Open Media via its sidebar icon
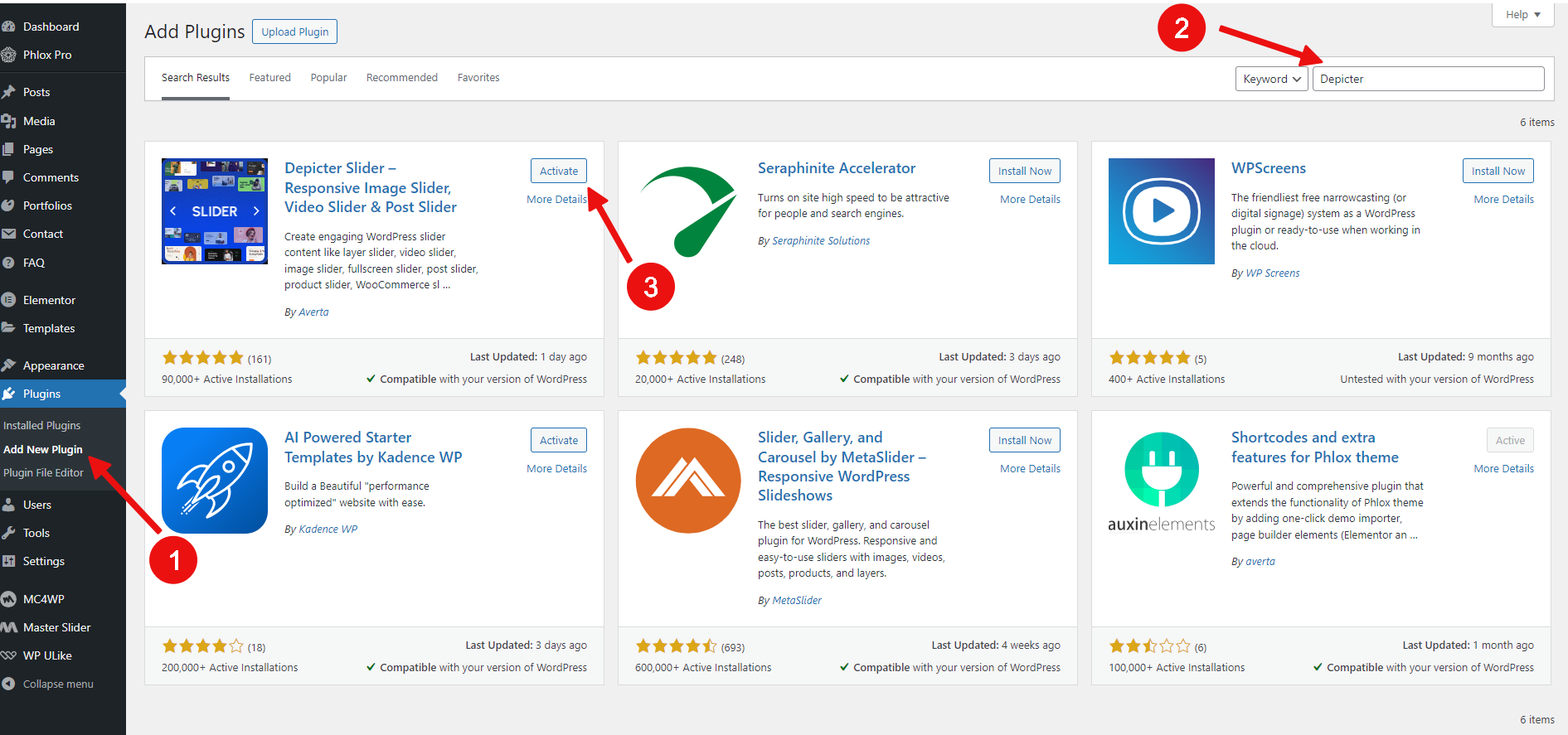Screen dimensions: 1568x735 (x=8, y=121)
